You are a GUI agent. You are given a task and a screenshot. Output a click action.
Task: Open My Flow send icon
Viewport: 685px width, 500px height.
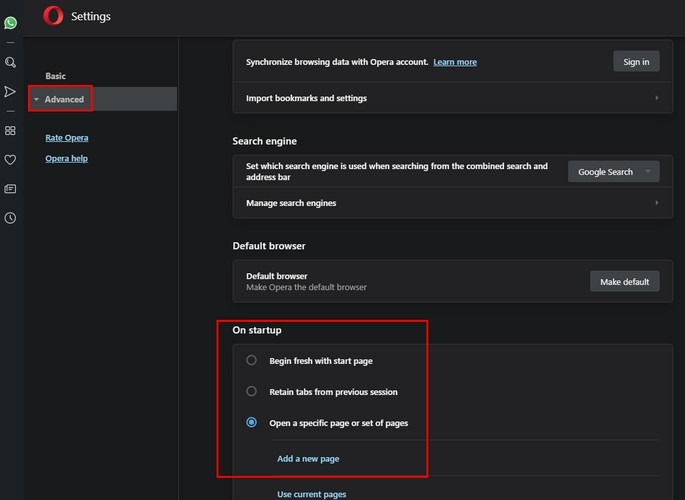[x=11, y=91]
